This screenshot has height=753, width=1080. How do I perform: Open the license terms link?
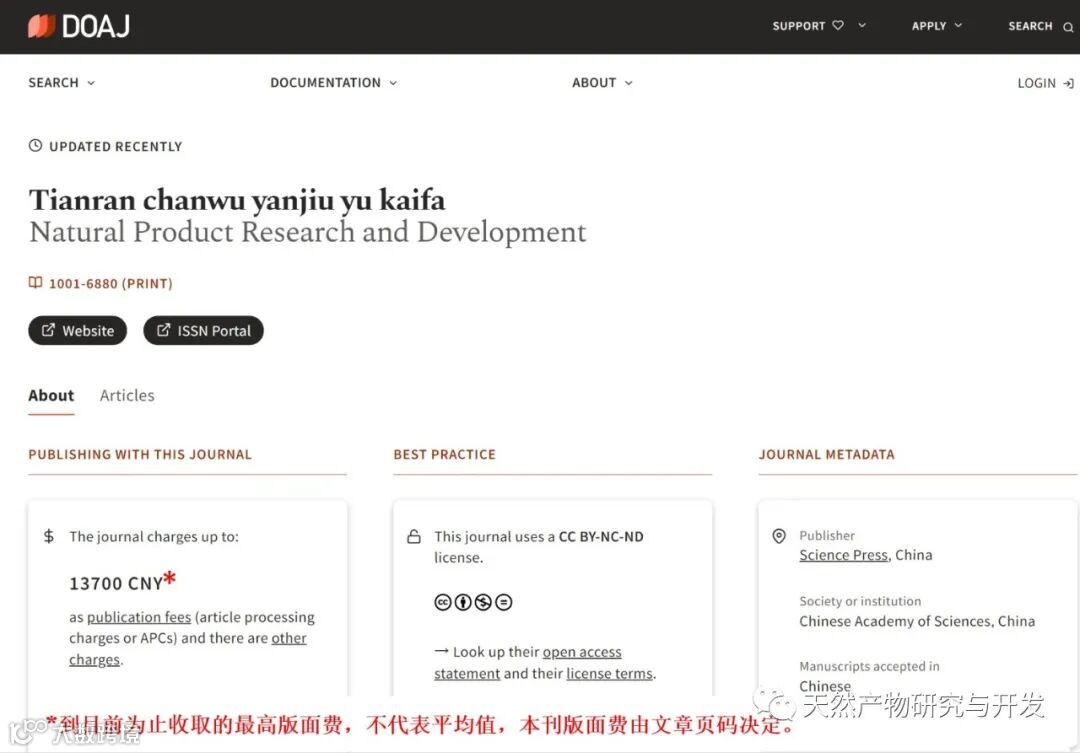(610, 673)
